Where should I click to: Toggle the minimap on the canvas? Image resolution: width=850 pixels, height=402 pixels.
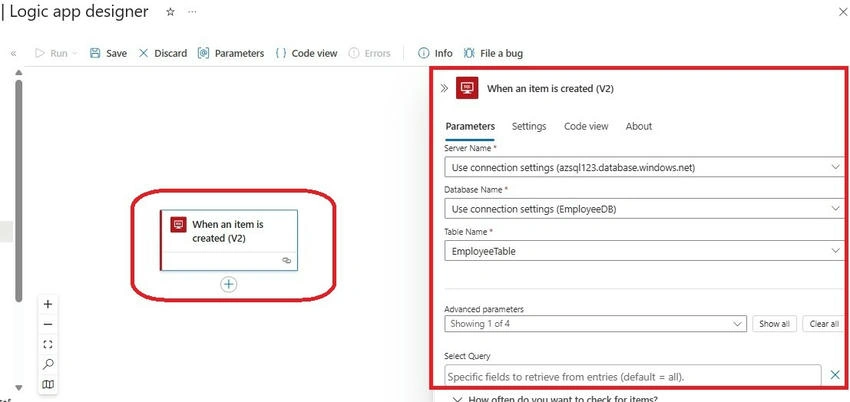(x=48, y=384)
